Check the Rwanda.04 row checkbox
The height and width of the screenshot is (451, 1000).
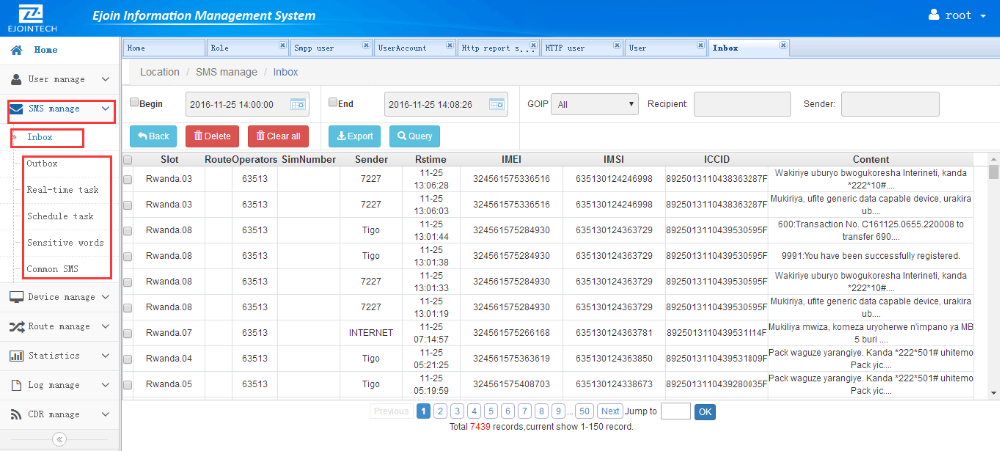[128, 359]
